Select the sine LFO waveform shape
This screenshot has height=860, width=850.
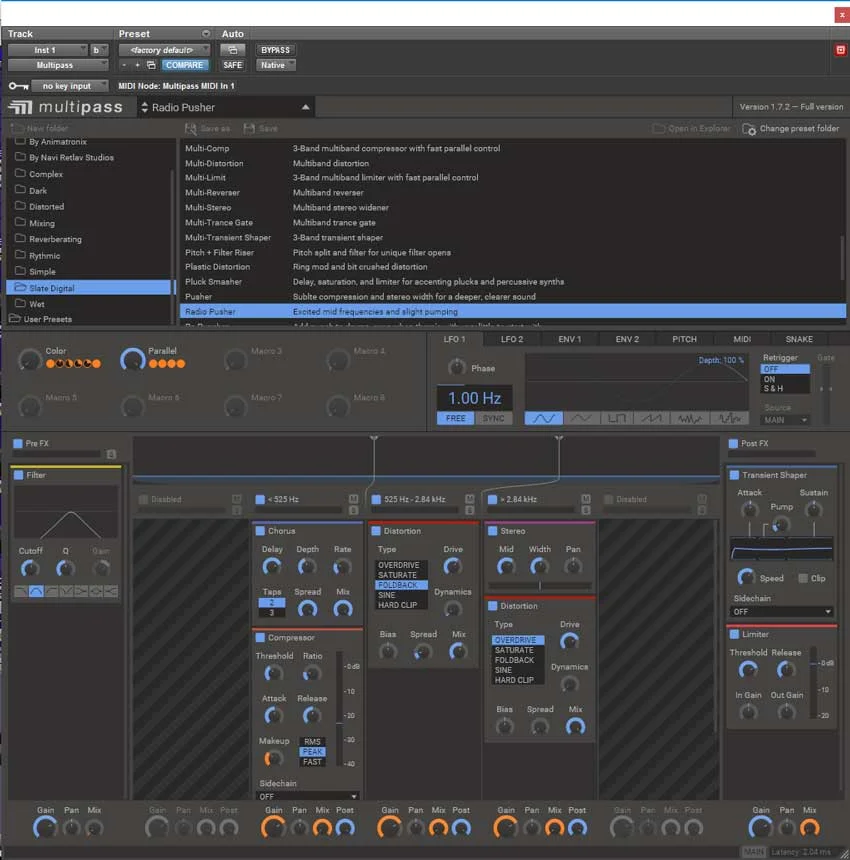(x=543, y=418)
